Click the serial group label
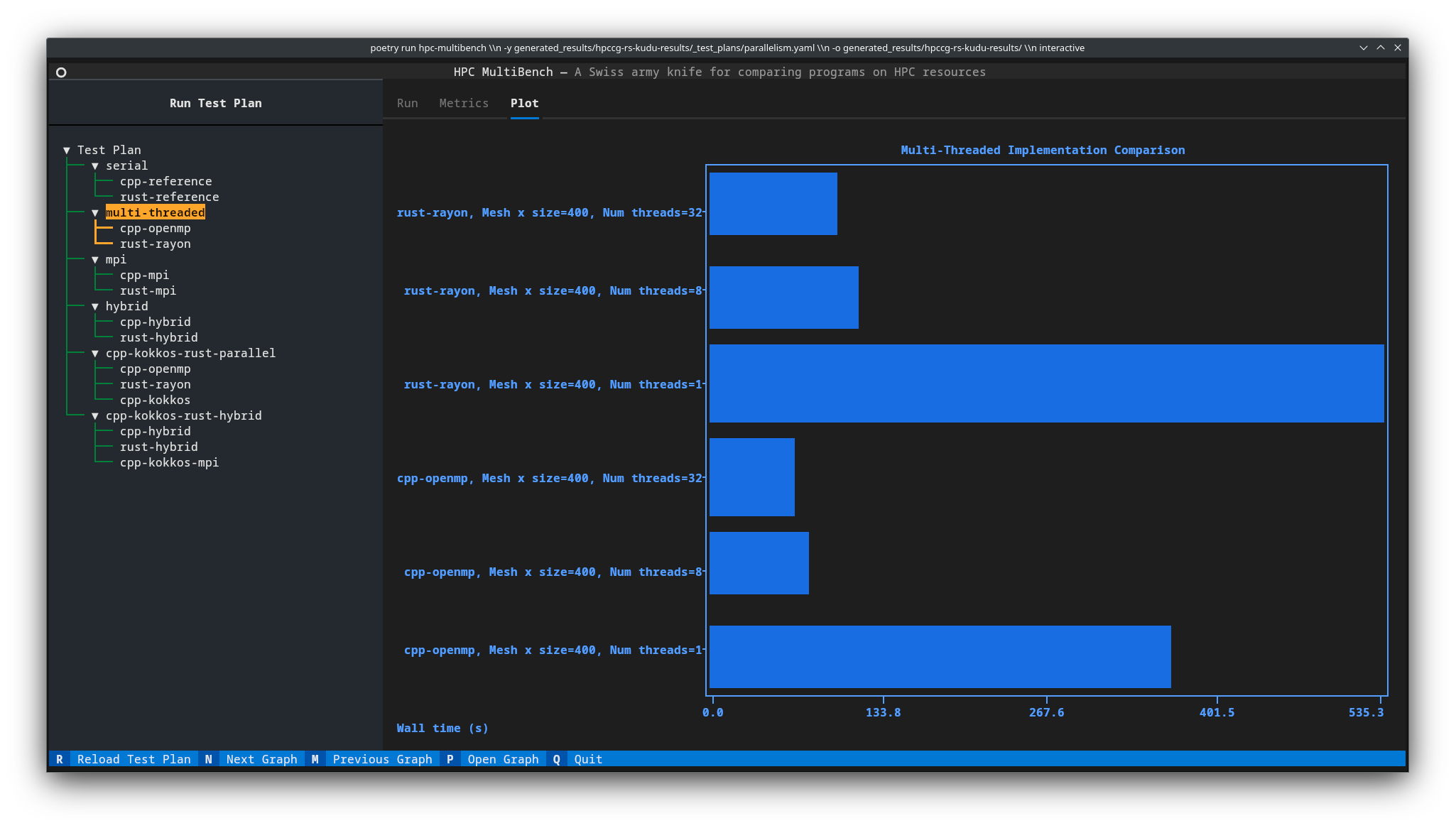This screenshot has width=1456, height=828. click(x=127, y=166)
